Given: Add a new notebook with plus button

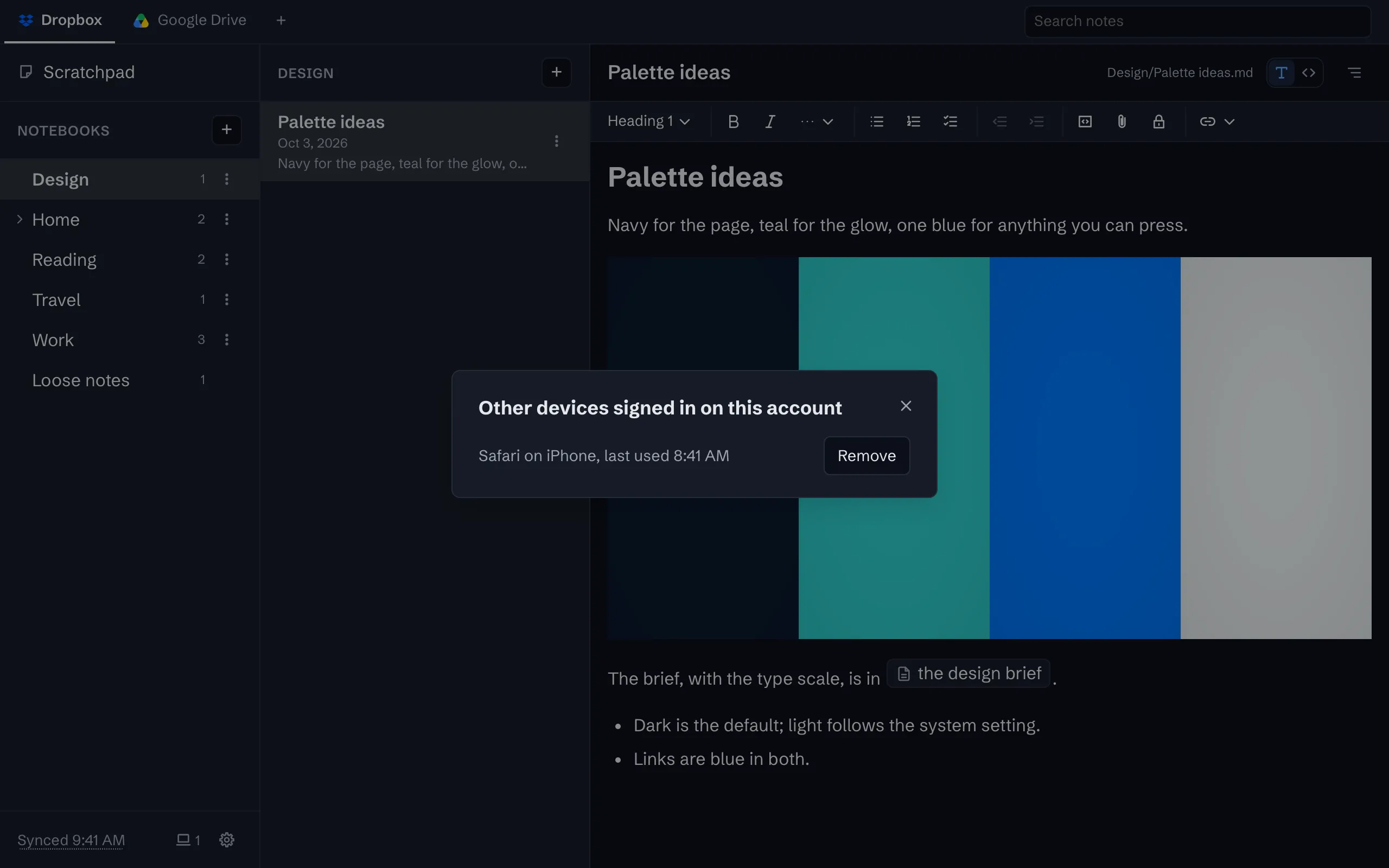Looking at the screenshot, I should 227,130.
